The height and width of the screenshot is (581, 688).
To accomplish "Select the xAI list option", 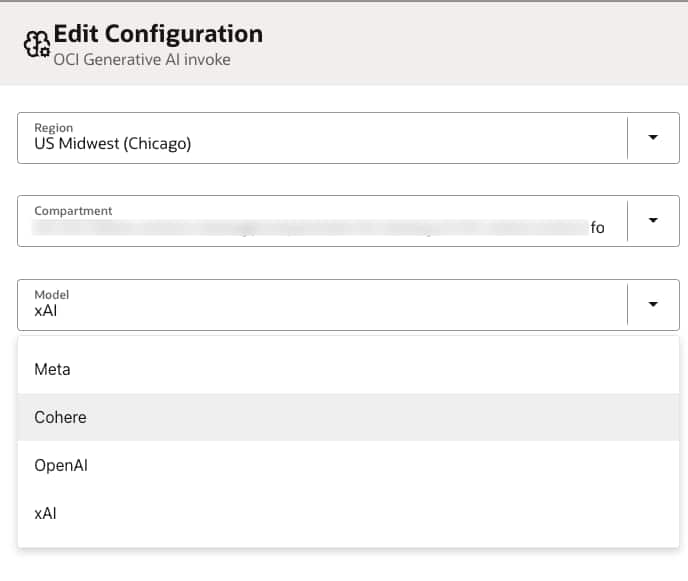I will pyautogui.click(x=47, y=513).
